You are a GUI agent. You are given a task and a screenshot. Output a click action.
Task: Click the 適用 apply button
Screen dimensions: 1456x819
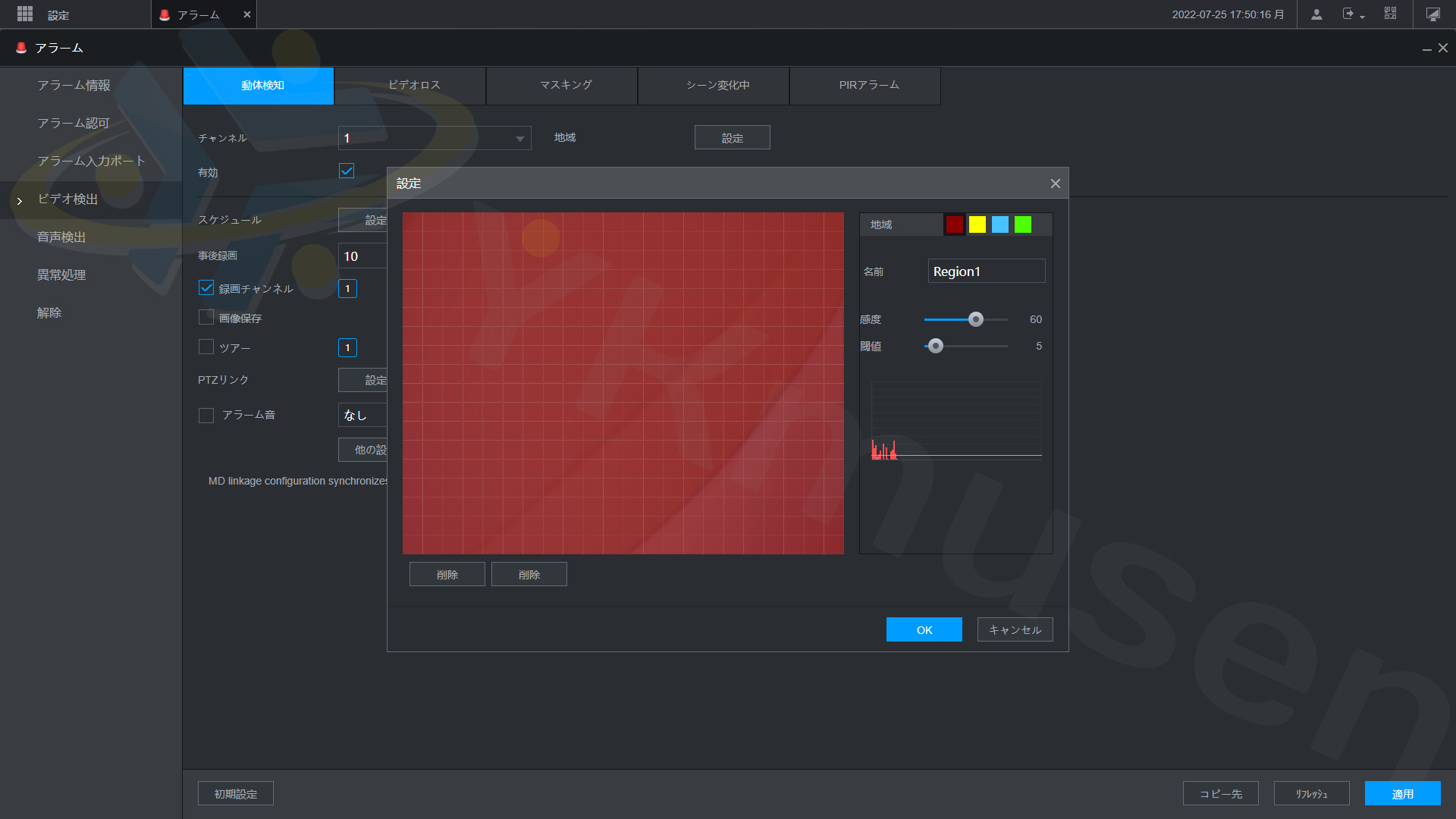pos(1402,793)
